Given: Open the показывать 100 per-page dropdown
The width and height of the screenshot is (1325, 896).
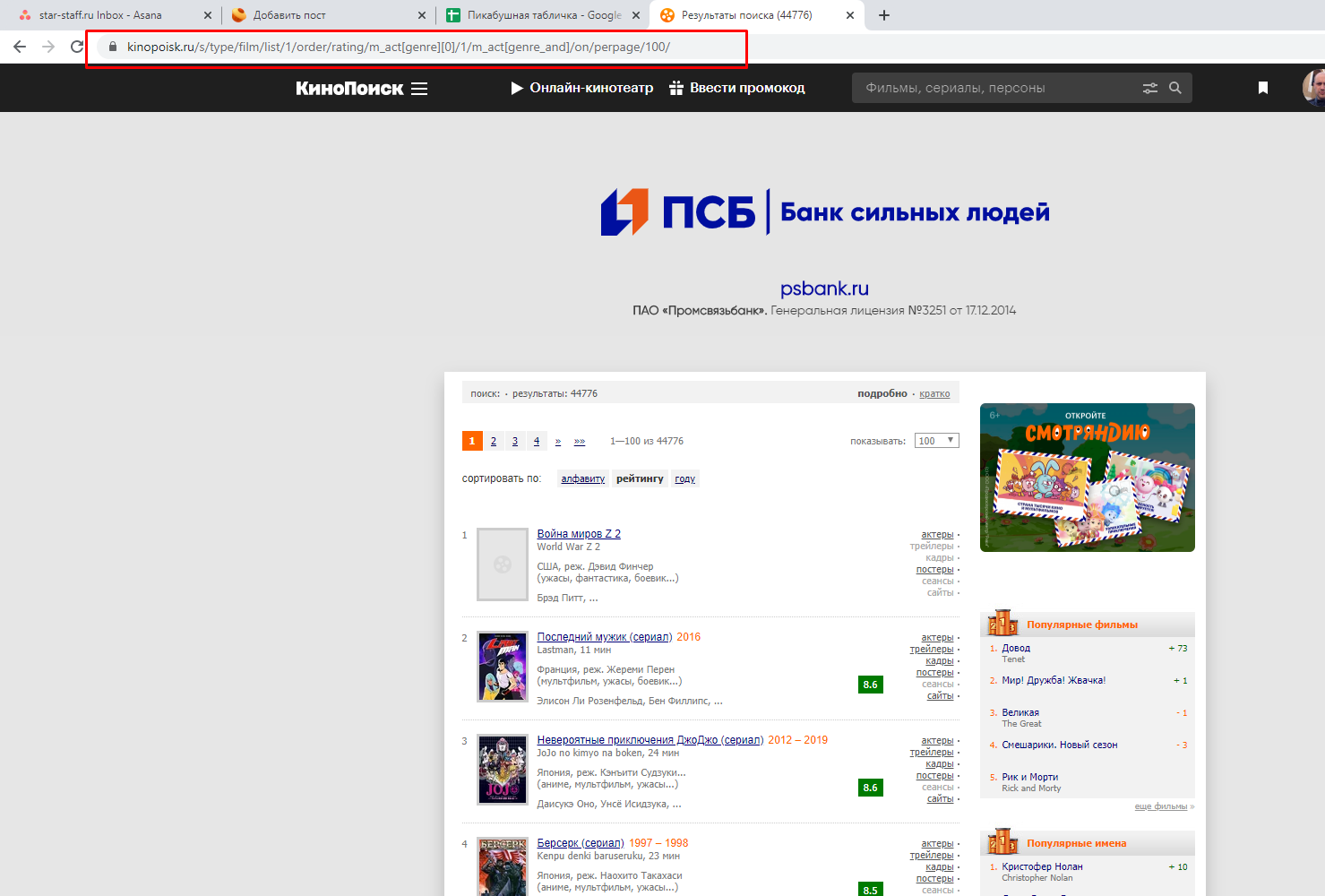Looking at the screenshot, I should point(937,441).
